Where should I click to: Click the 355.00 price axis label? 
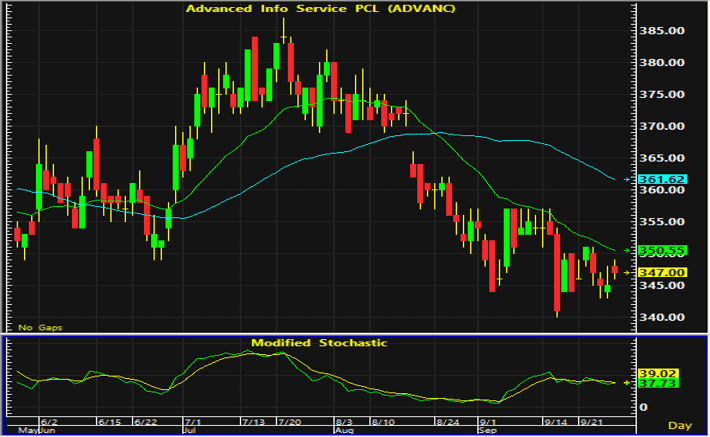click(x=662, y=222)
